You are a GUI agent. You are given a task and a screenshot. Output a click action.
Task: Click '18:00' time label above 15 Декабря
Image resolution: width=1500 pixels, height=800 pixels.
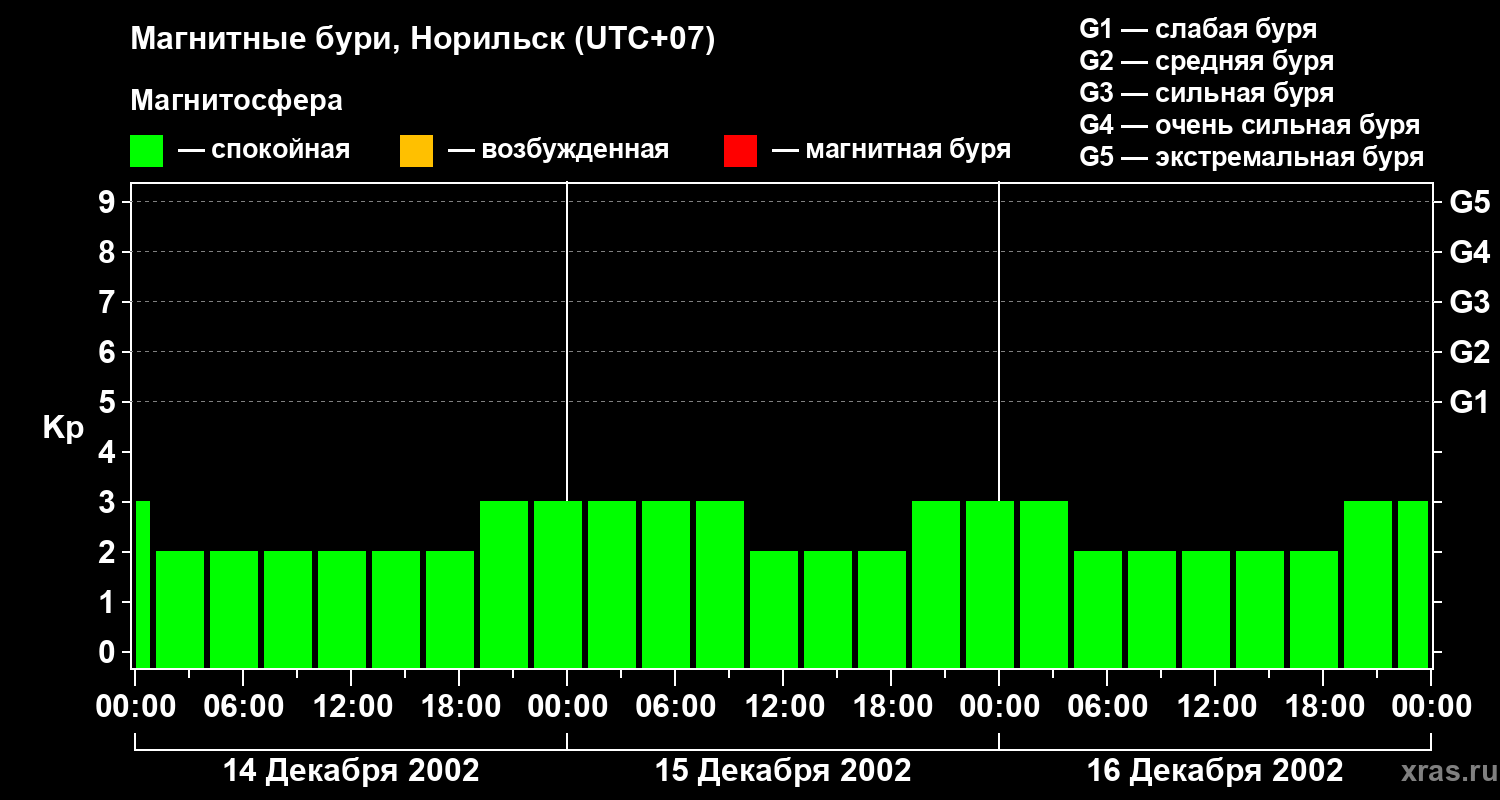(891, 707)
